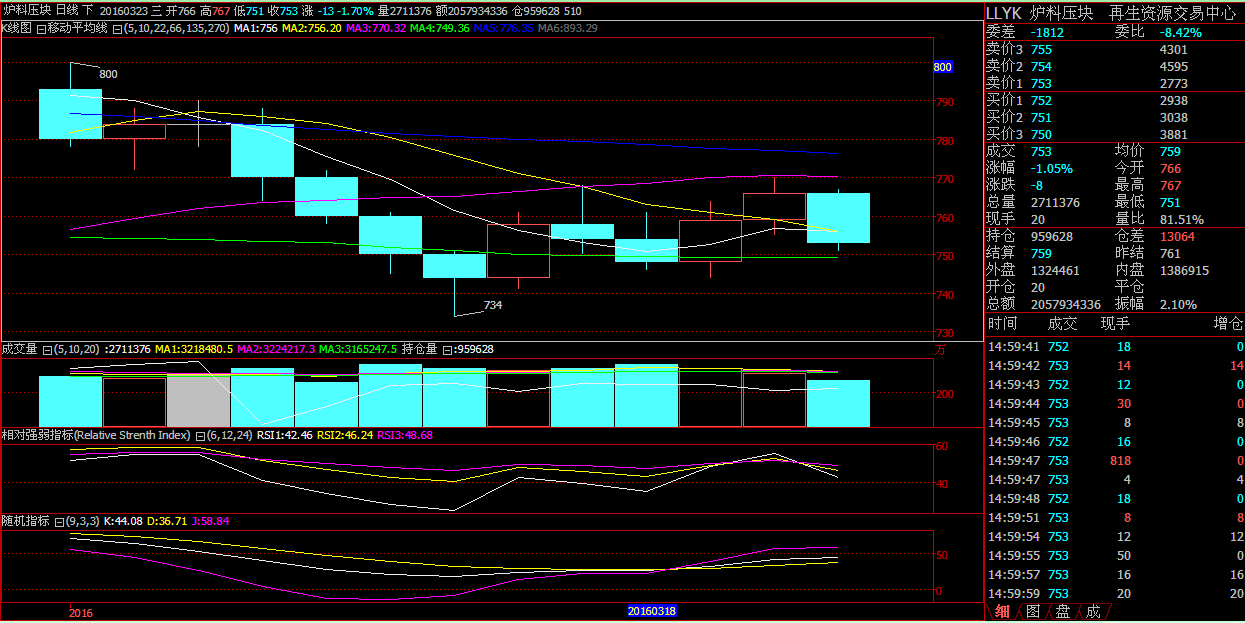The height and width of the screenshot is (623, 1245).
Task: Open the 盘 tab
Action: tap(1063, 611)
